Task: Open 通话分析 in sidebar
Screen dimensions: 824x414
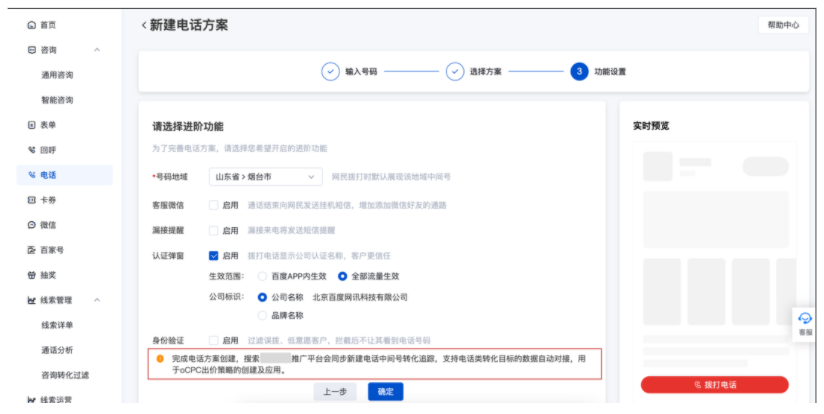Action: pos(57,350)
